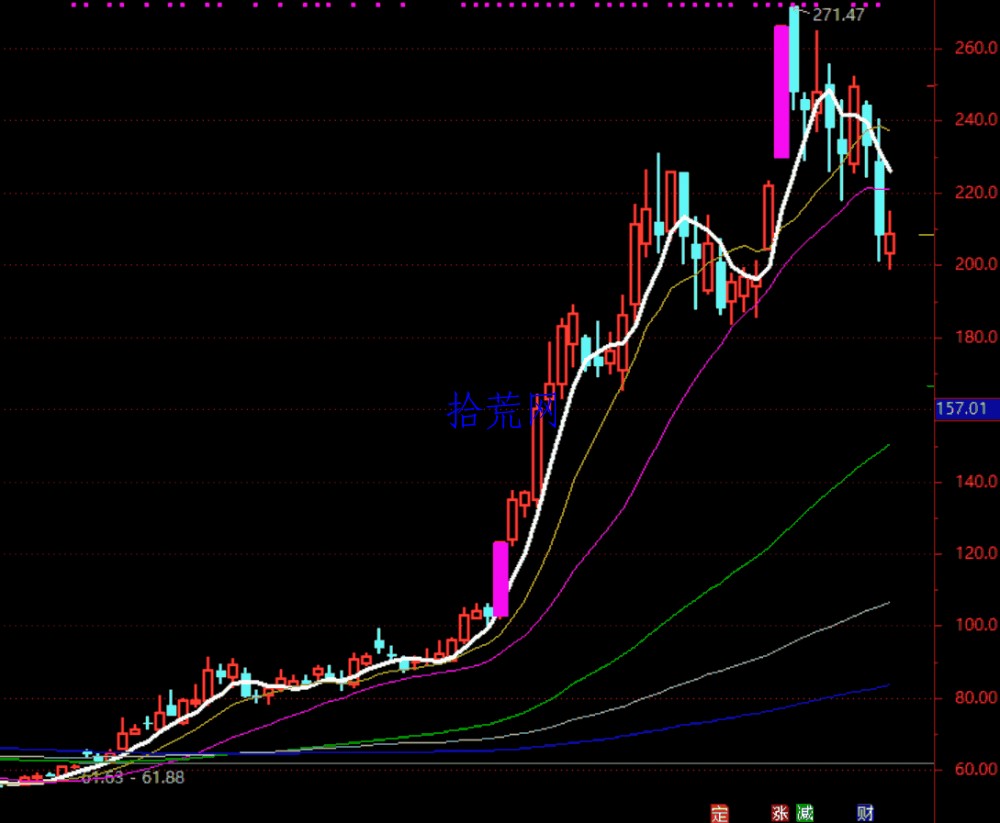Select the magenta candlestick near the 271.47 peak
The width and height of the screenshot is (1000, 823).
(781, 92)
